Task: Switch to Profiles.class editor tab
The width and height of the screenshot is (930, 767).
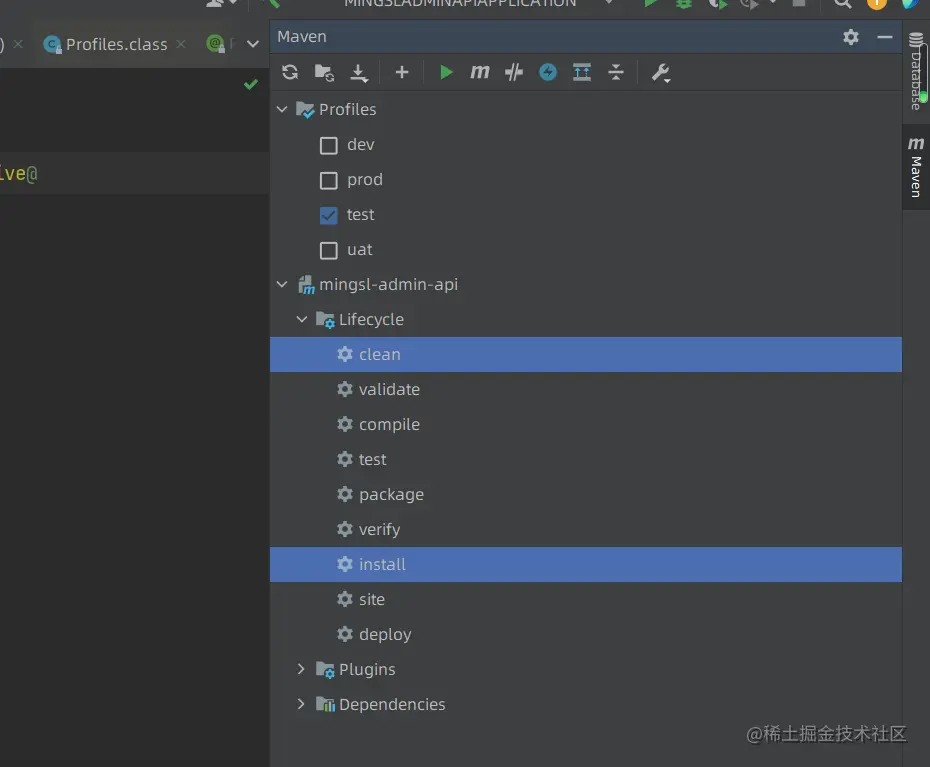Action: pyautogui.click(x=116, y=44)
